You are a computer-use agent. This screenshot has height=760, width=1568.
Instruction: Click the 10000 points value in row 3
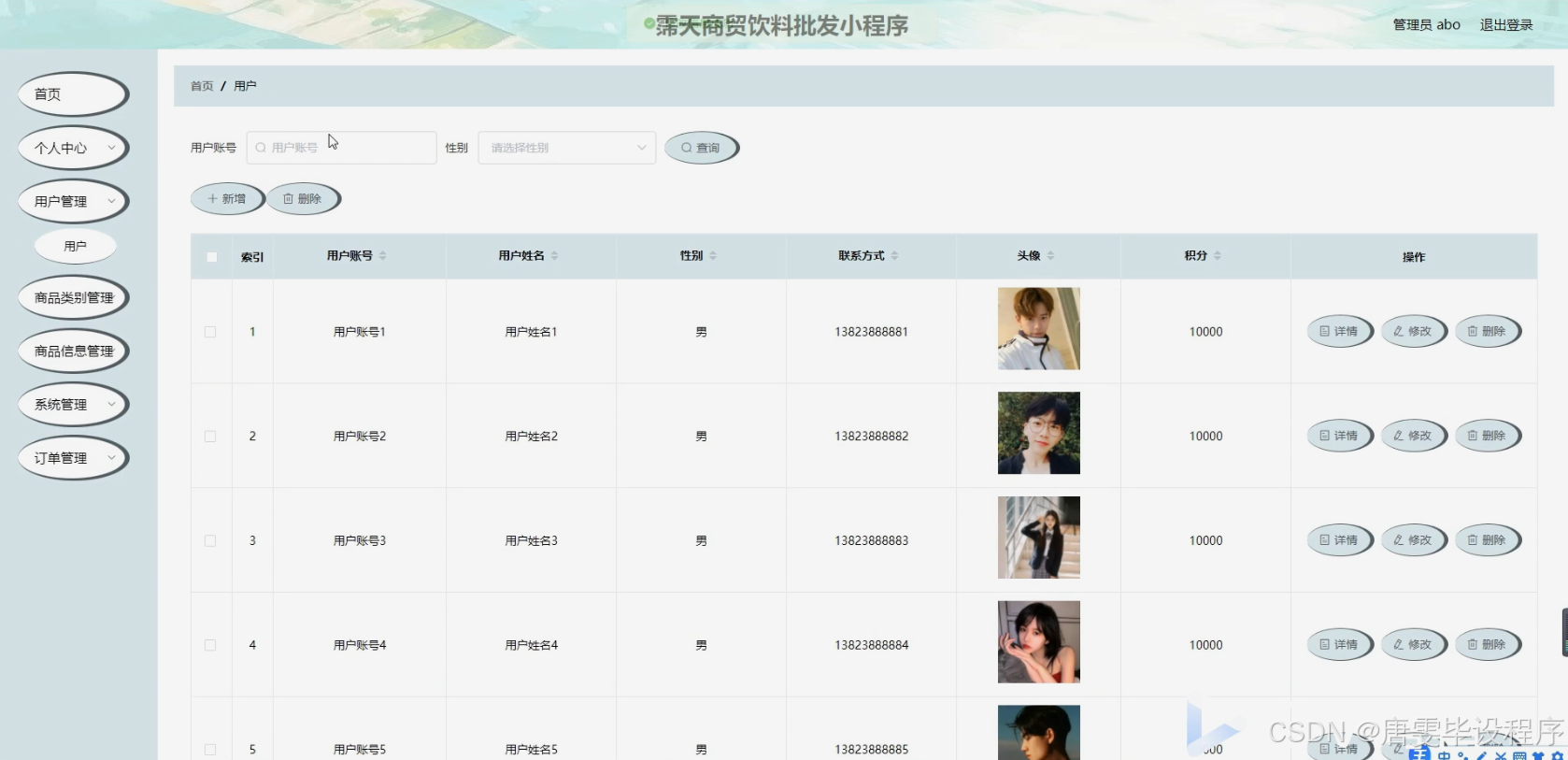click(x=1205, y=541)
